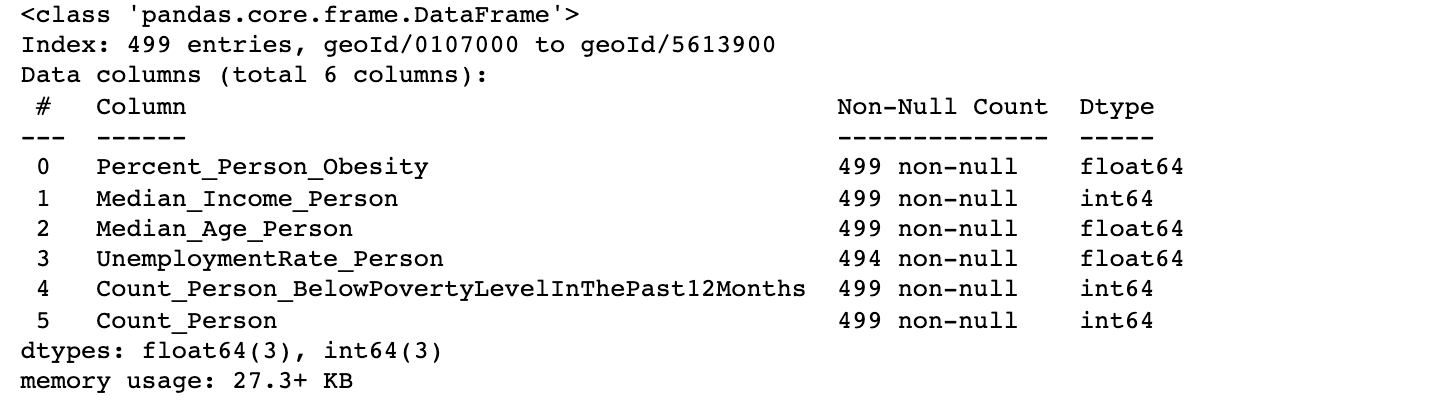Click the 'Dtype' column header

coord(1116,107)
